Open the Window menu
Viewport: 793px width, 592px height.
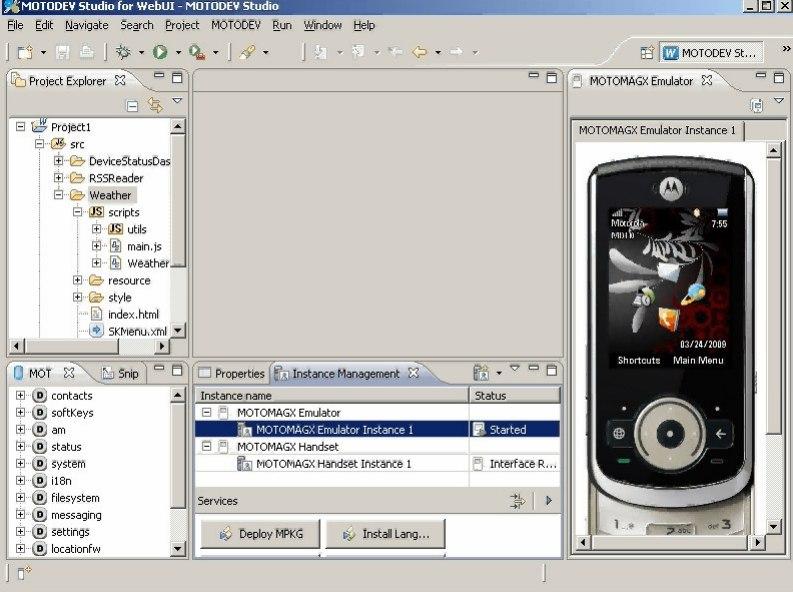323,25
